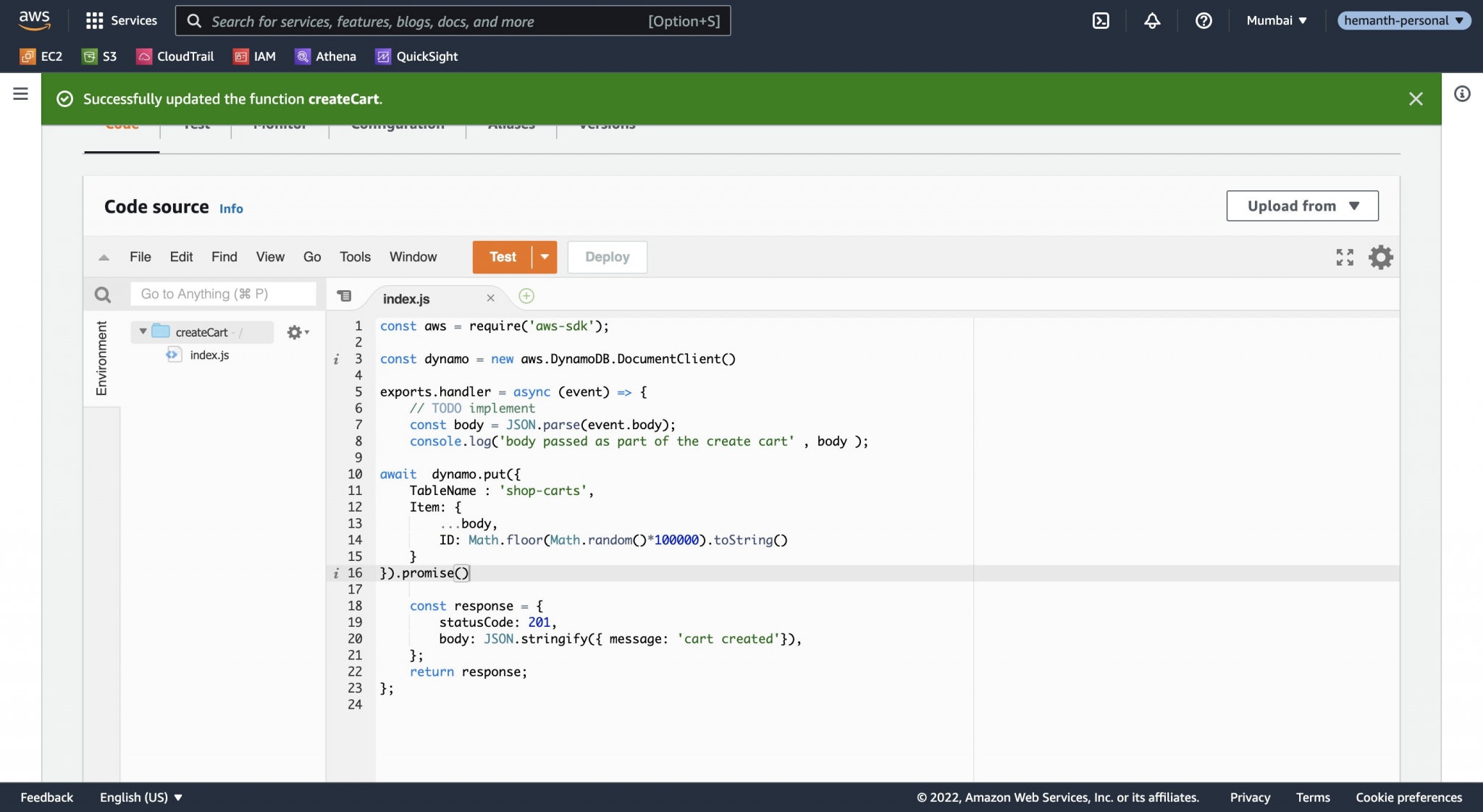The width and height of the screenshot is (1483, 812).
Task: Open a new editor tab with the plus icon
Action: (x=526, y=296)
